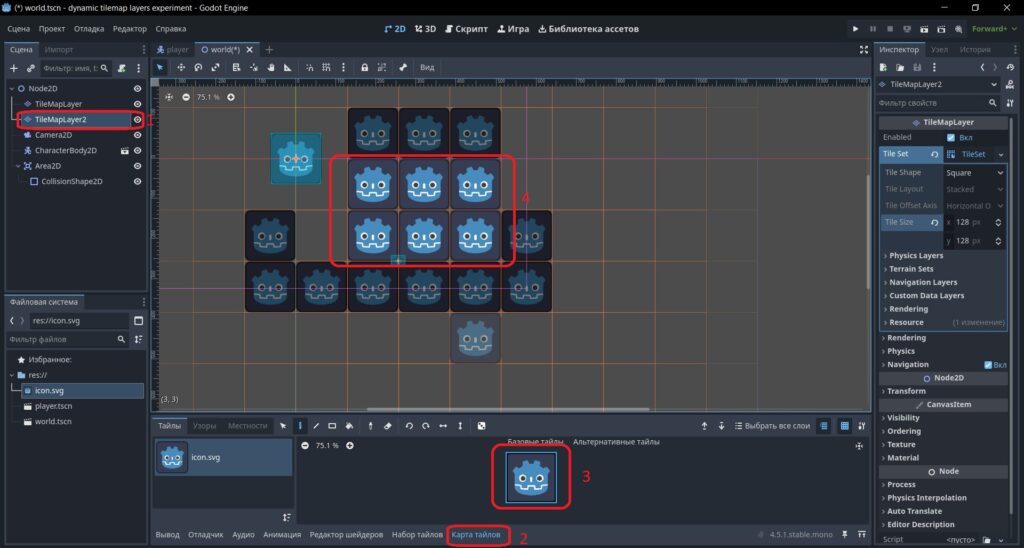Switch to the Узел inspector tab
Viewport: 1024px width, 548px height.
(x=939, y=50)
